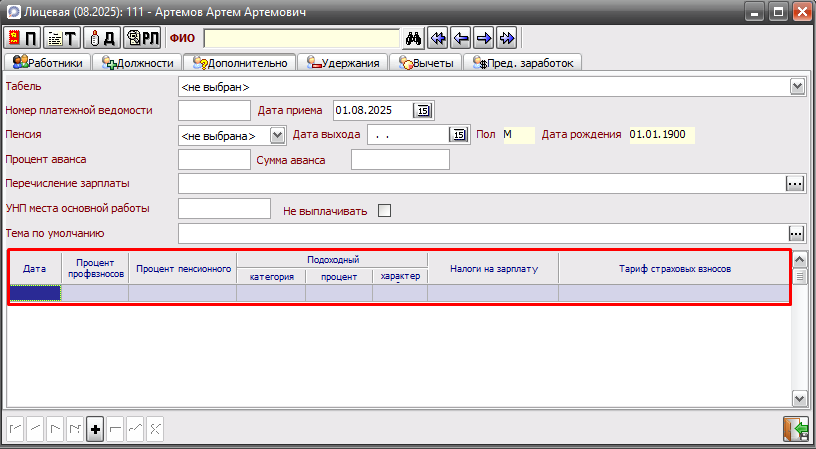This screenshot has height=449, width=816.
Task: Open the Дата выхода calendar picker
Action: [x=459, y=135]
